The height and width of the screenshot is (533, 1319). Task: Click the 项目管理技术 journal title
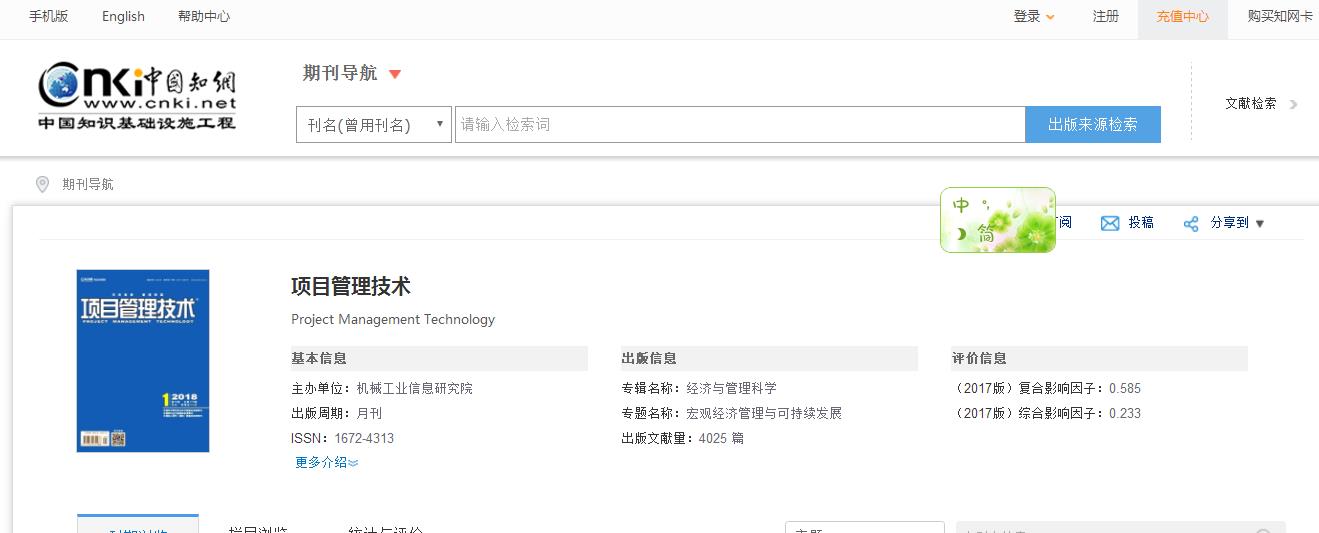click(x=351, y=286)
